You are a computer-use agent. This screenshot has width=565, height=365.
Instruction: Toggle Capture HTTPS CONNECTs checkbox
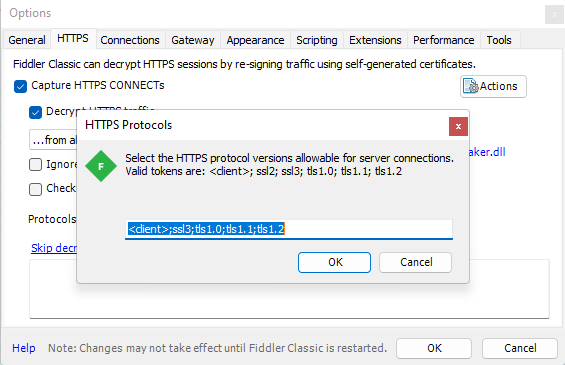coord(21,86)
